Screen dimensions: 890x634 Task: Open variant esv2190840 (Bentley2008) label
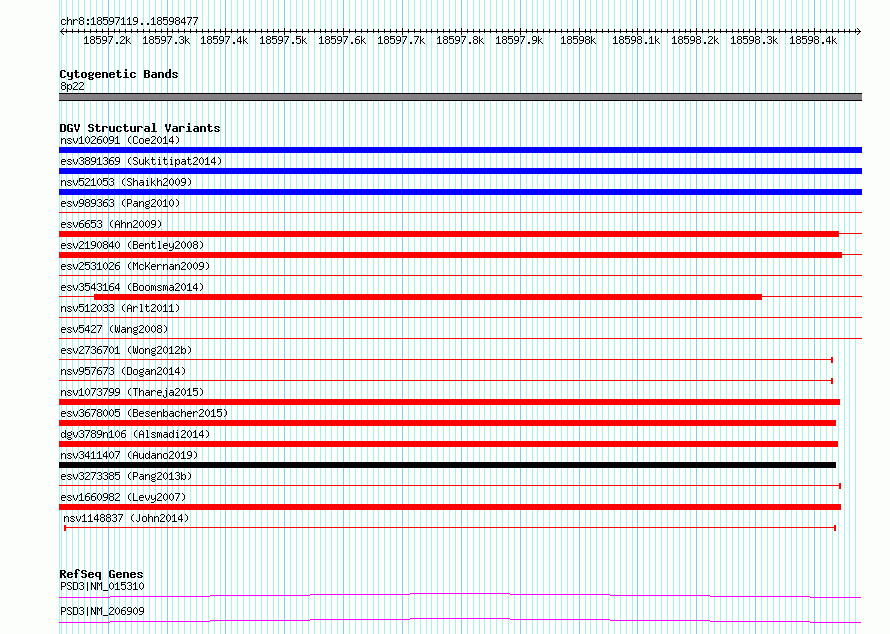point(132,245)
